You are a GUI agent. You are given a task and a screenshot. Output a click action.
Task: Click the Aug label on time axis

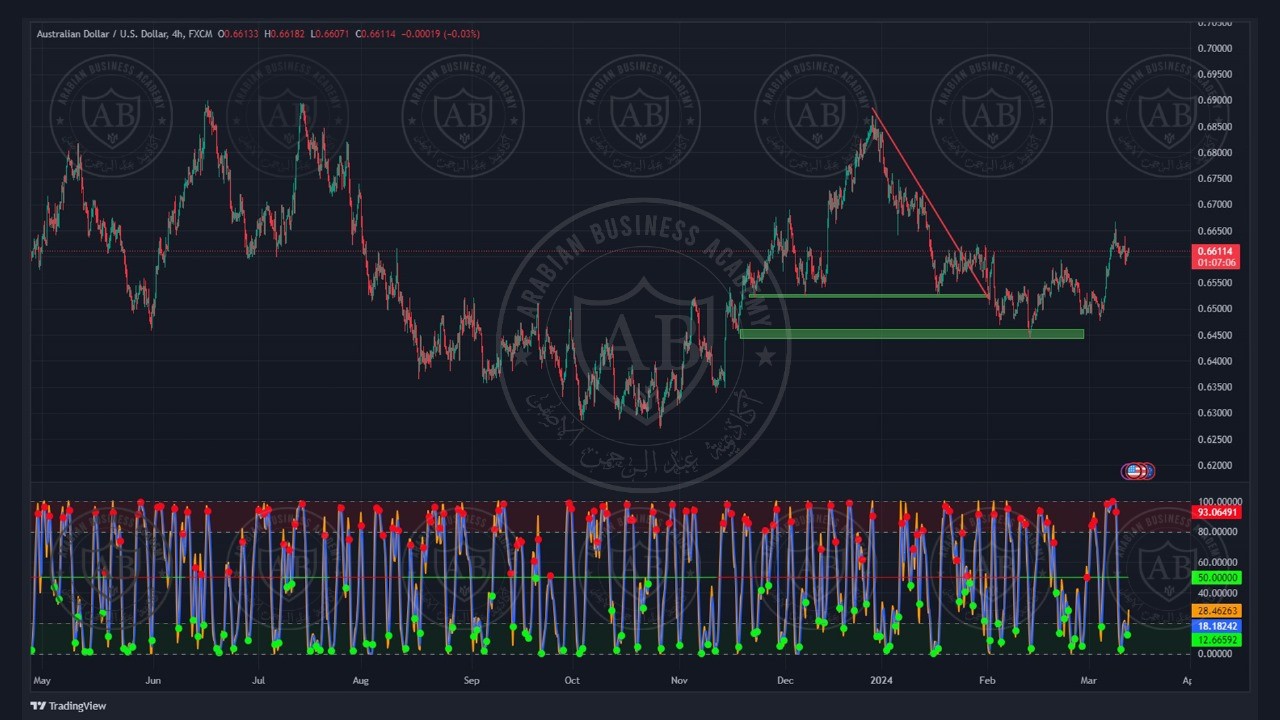(x=361, y=681)
